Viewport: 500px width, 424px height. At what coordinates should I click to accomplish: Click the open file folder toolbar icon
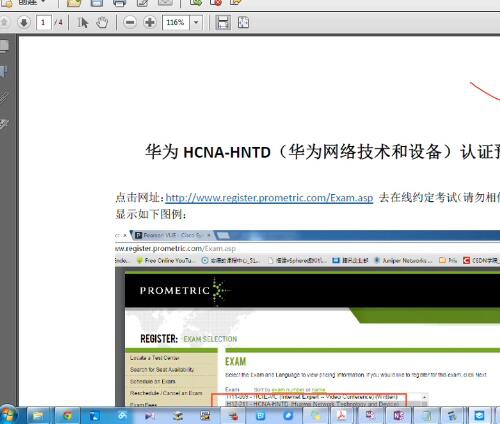pos(74,3)
